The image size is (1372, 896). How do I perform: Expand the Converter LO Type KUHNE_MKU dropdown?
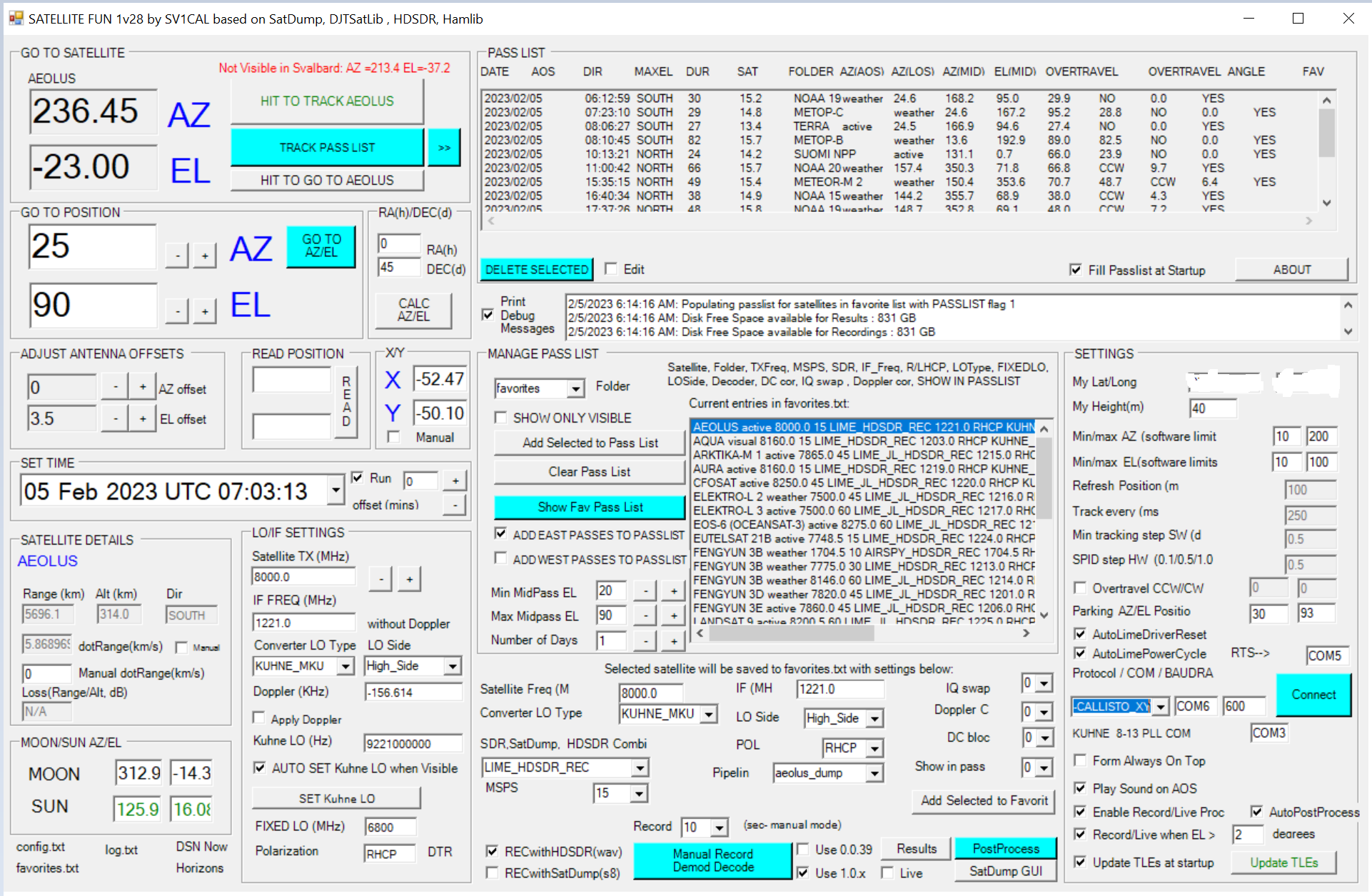(345, 666)
